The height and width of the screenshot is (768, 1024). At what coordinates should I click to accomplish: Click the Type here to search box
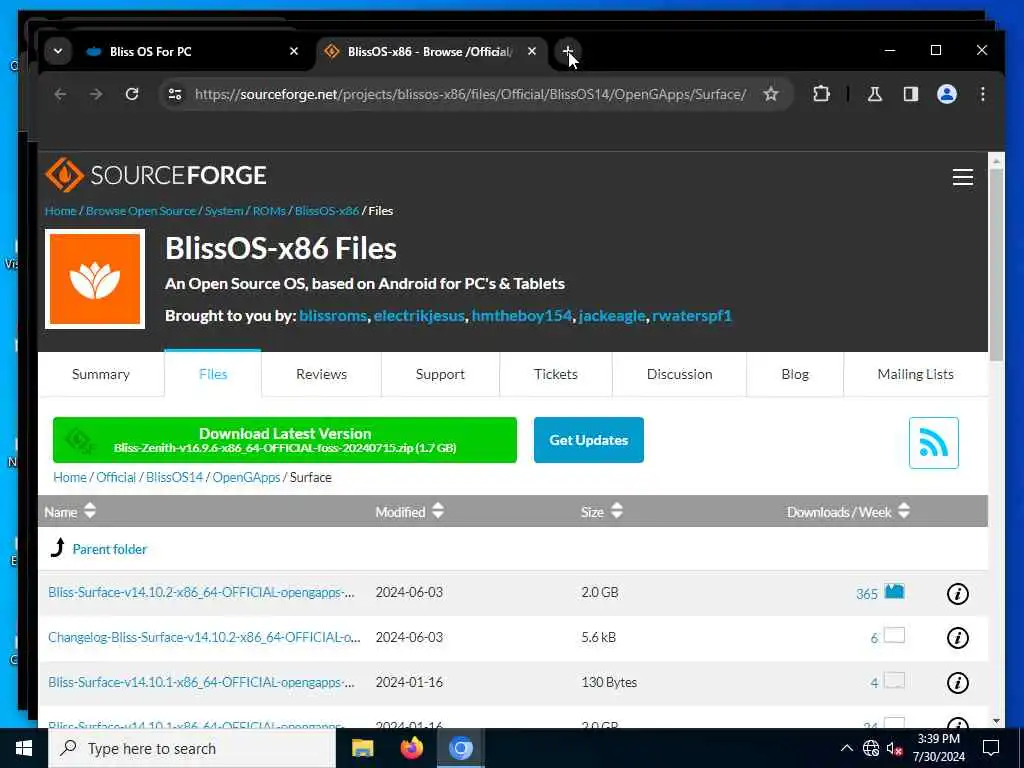click(x=192, y=748)
